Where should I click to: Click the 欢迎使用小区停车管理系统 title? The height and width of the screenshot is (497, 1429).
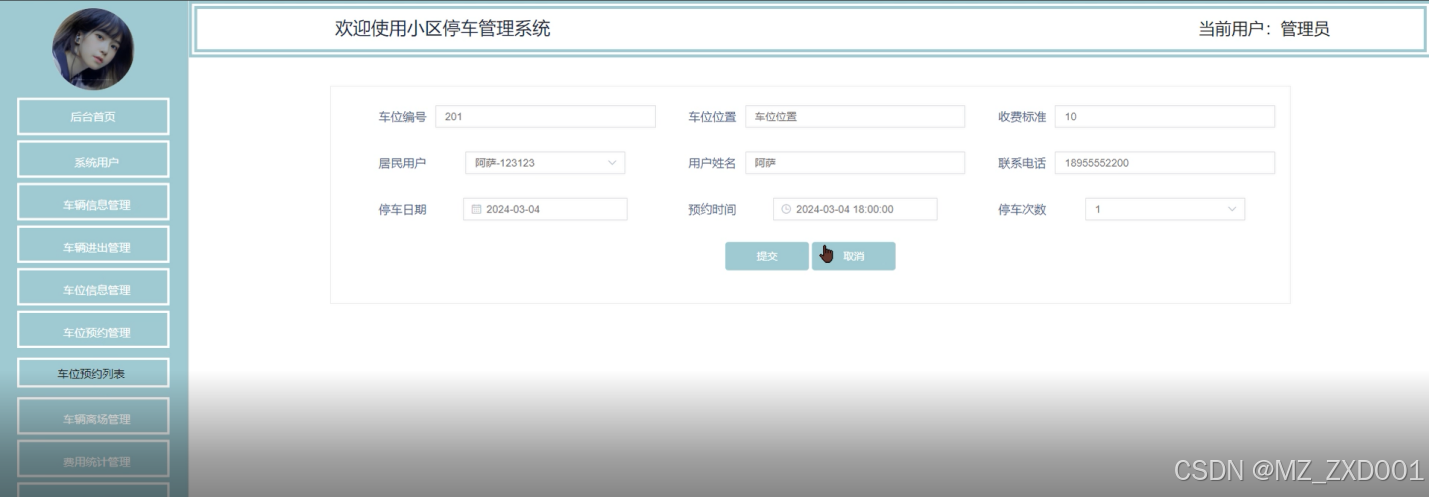[x=442, y=29]
